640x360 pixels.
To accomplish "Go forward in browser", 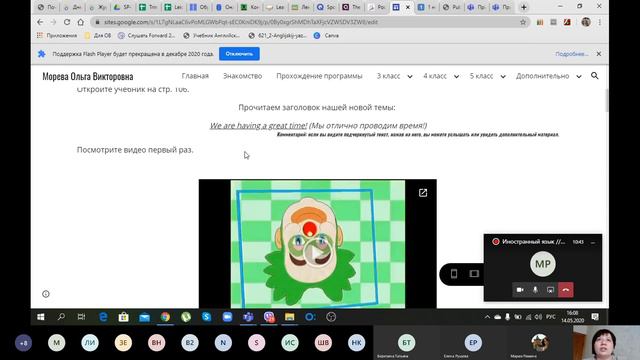I will pyautogui.click(x=53, y=22).
